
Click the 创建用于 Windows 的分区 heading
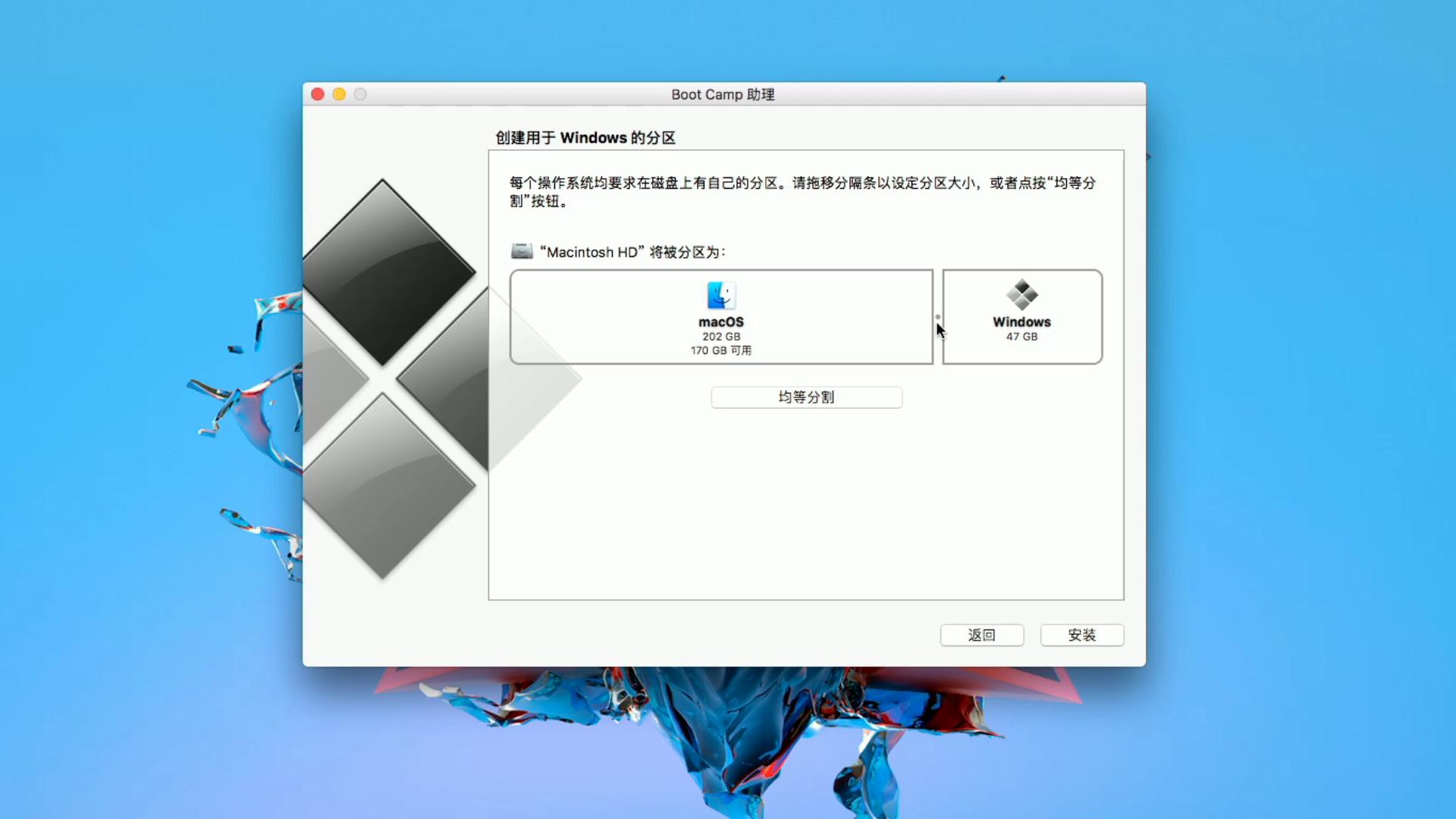(585, 138)
